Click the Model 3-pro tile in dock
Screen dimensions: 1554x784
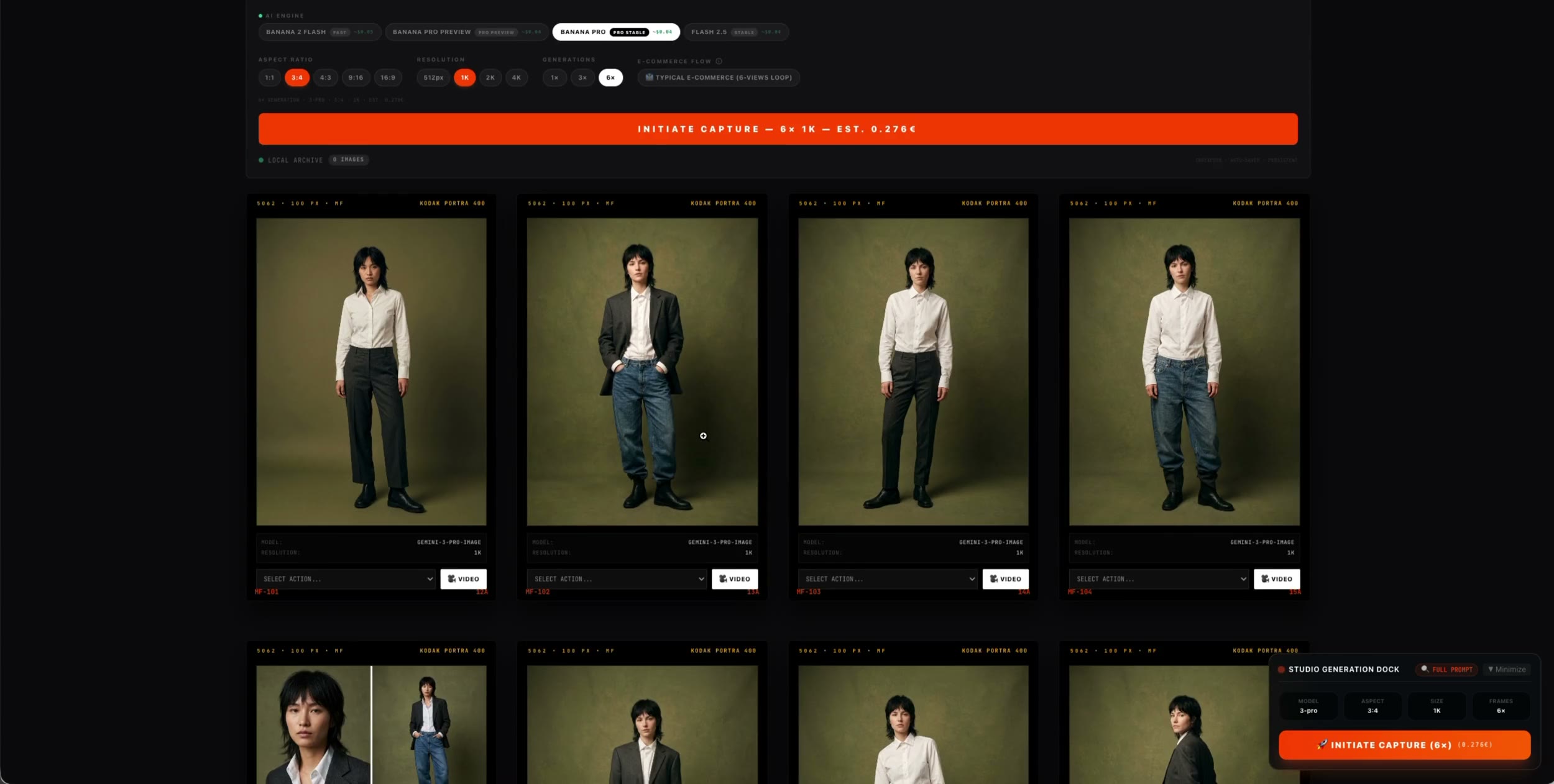(x=1308, y=706)
